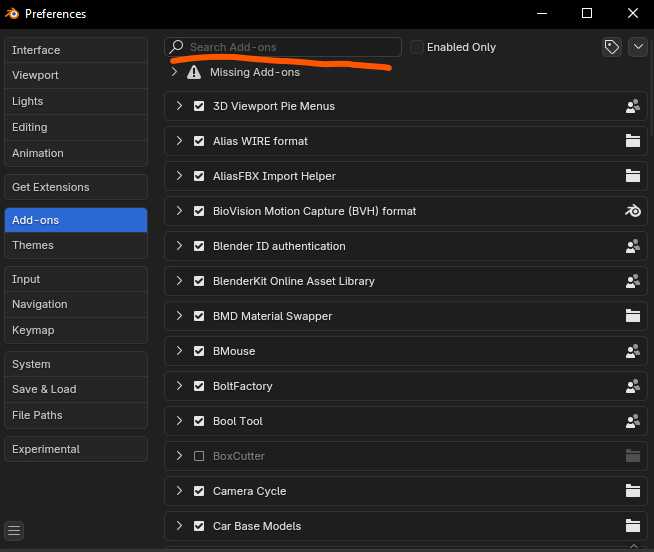654x552 pixels.
Task: Uncheck the BioVision Motion Capture (BVH) format add-on
Action: click(x=199, y=211)
